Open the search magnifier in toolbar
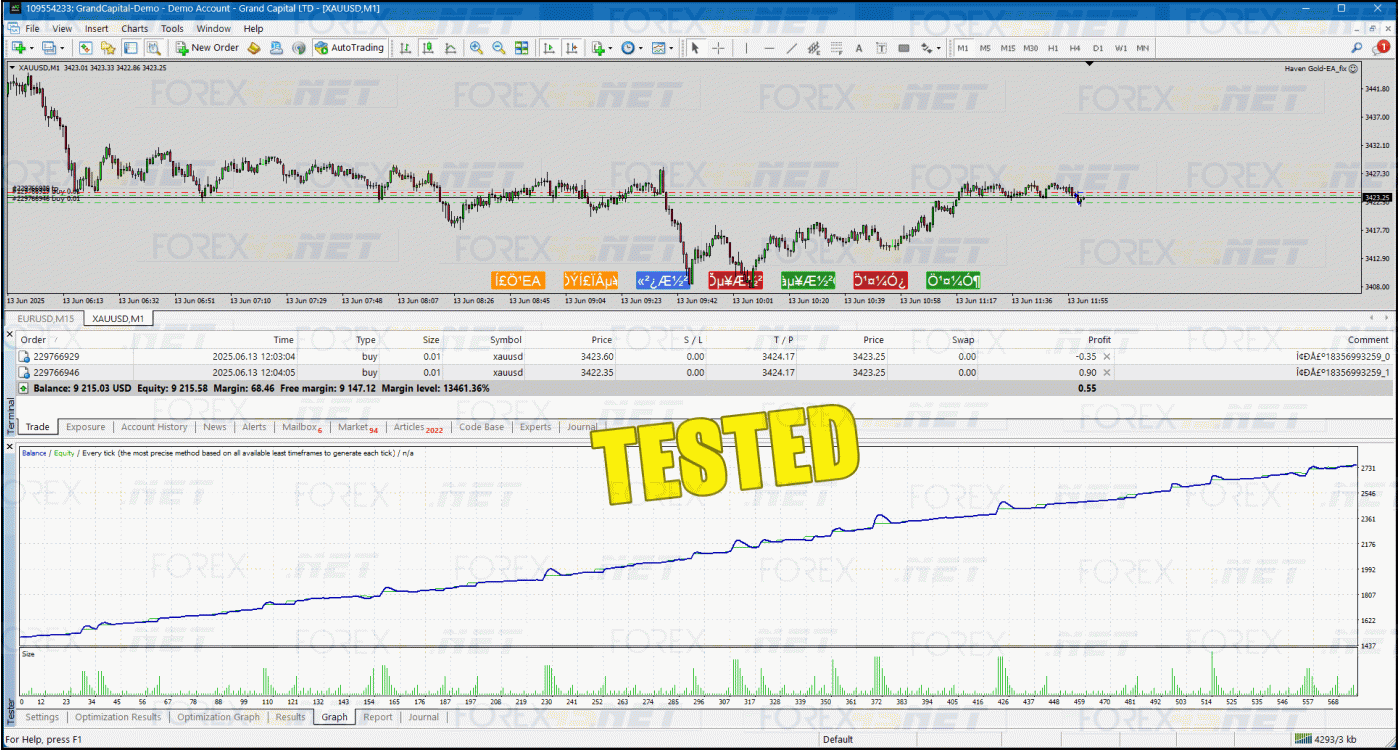Screen dimensions: 1400x750 tap(1357, 48)
